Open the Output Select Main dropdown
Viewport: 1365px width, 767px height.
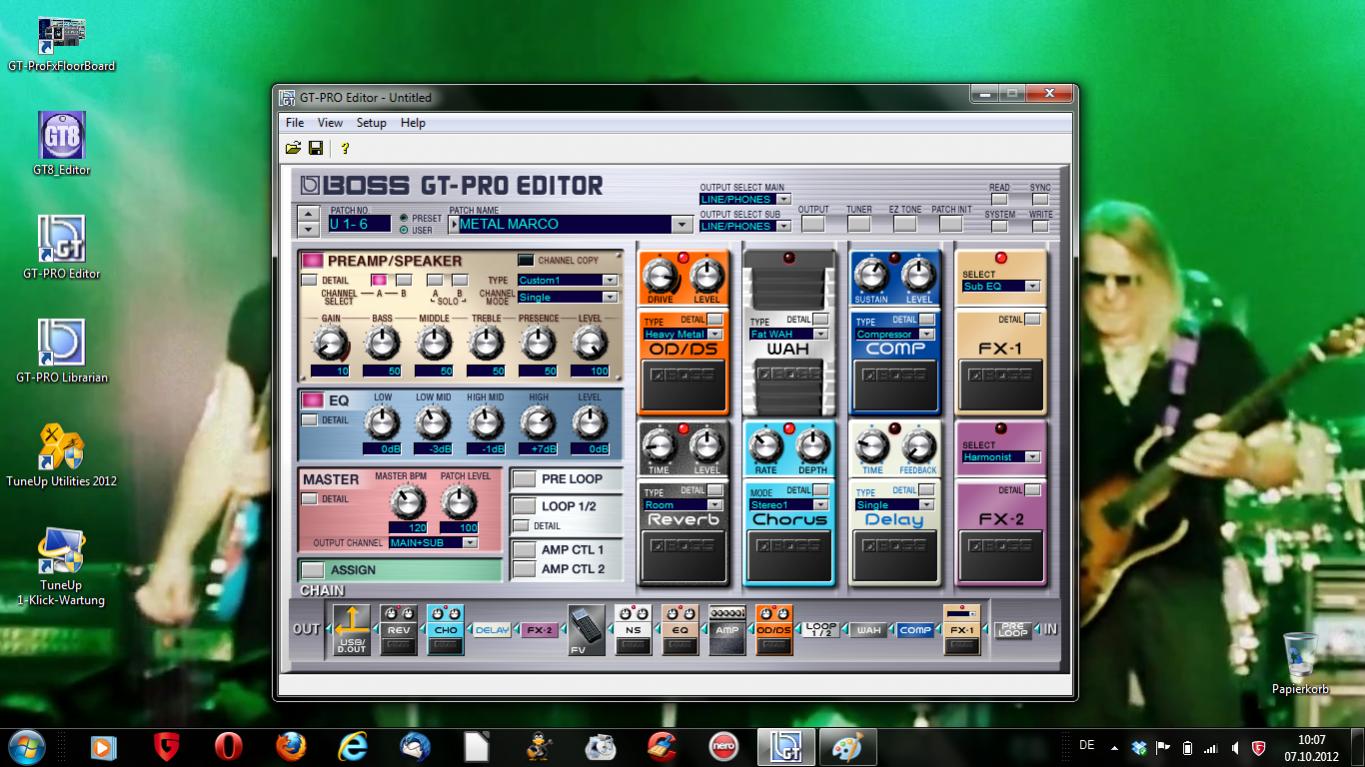(x=783, y=199)
